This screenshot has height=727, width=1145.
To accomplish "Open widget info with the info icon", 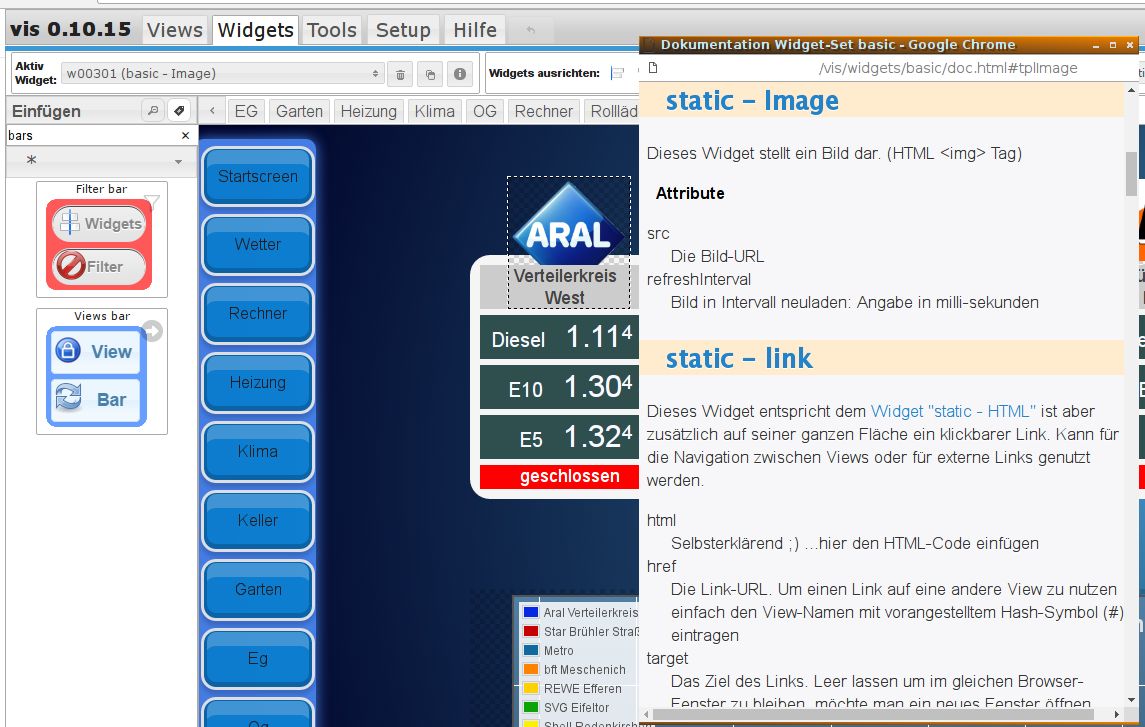I will [x=460, y=74].
